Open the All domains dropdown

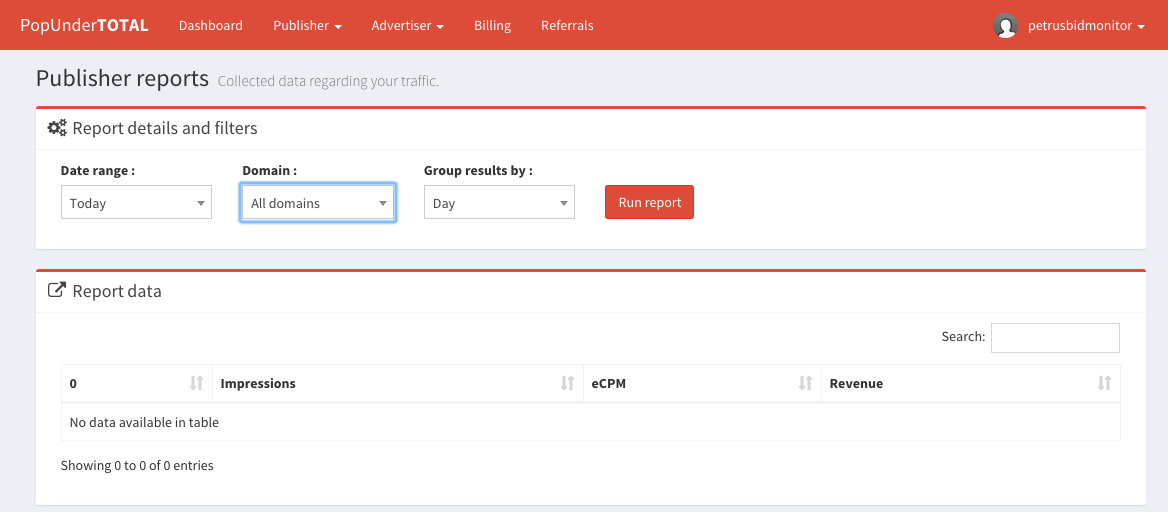(x=318, y=203)
